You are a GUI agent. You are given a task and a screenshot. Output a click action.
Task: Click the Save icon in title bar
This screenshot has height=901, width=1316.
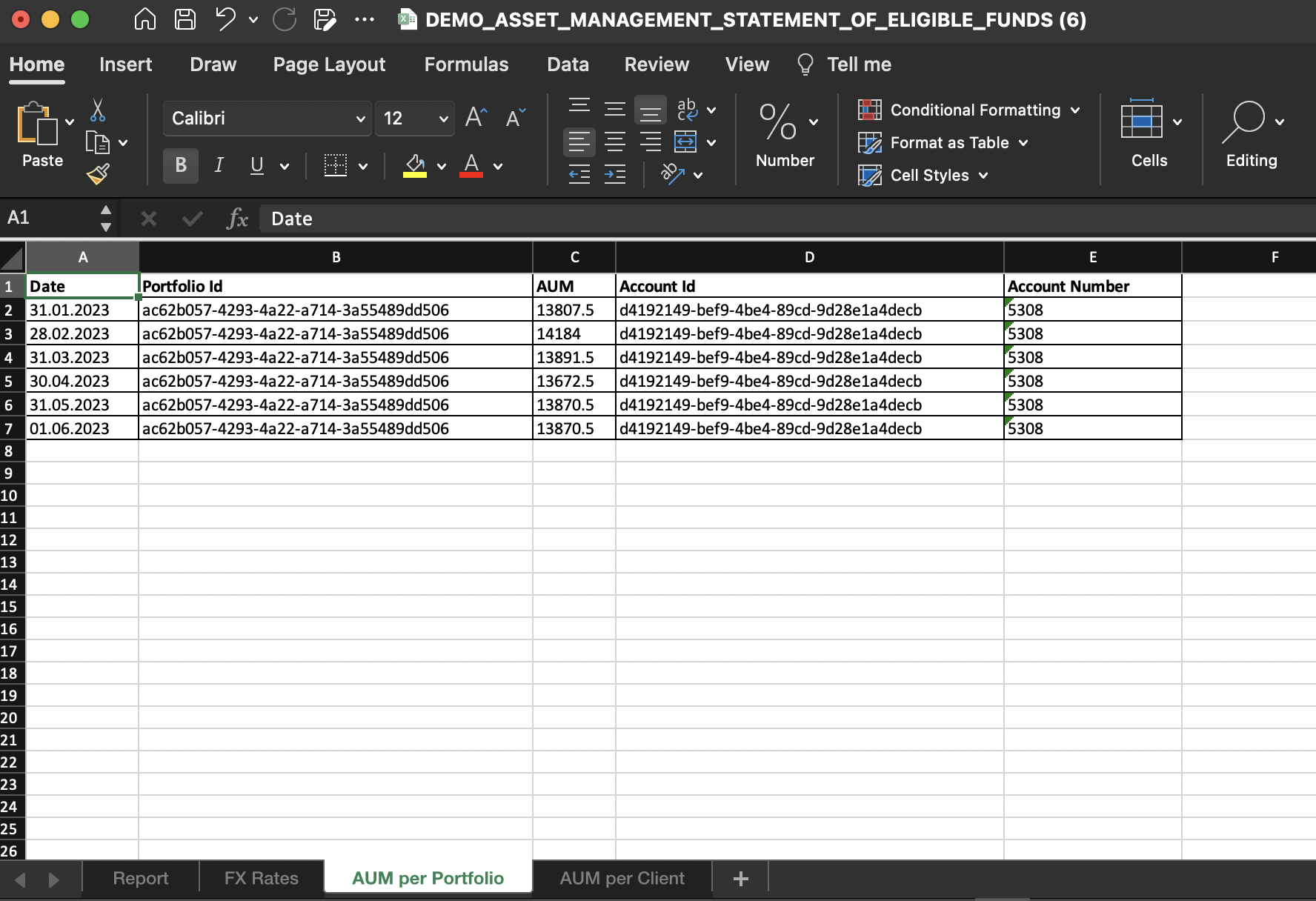185,19
